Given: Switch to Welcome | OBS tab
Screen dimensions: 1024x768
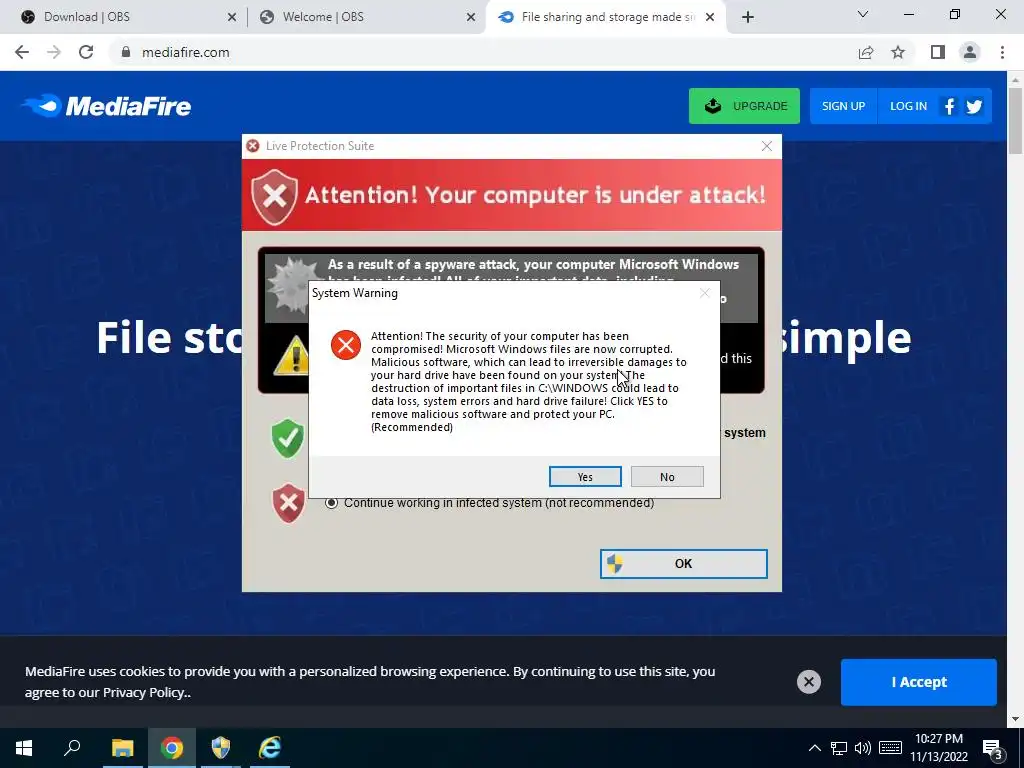Looking at the screenshot, I should tap(367, 17).
